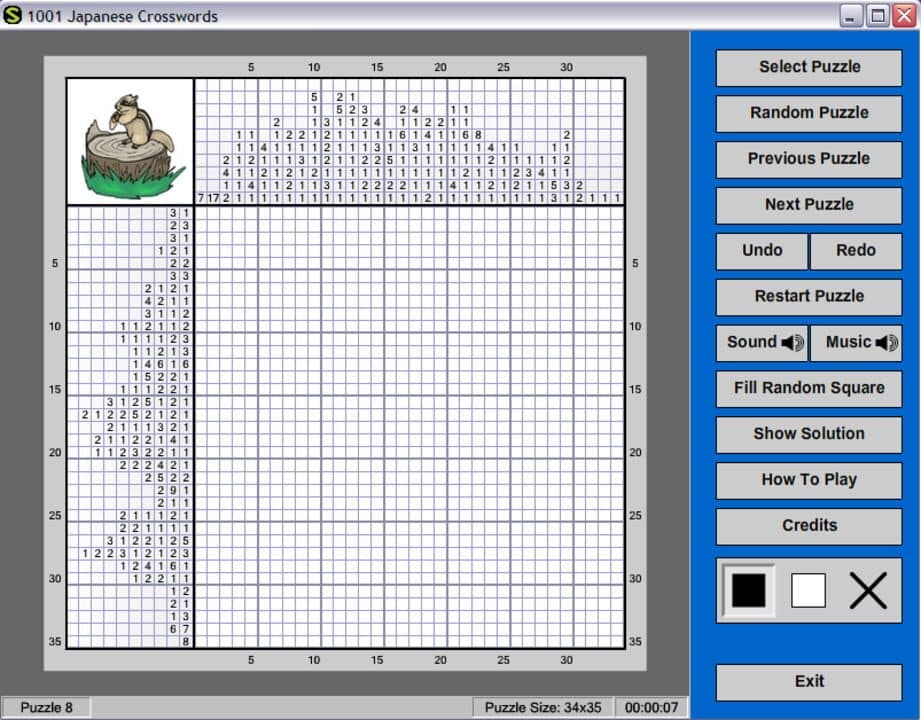
Task: Undo the last move
Action: point(762,250)
